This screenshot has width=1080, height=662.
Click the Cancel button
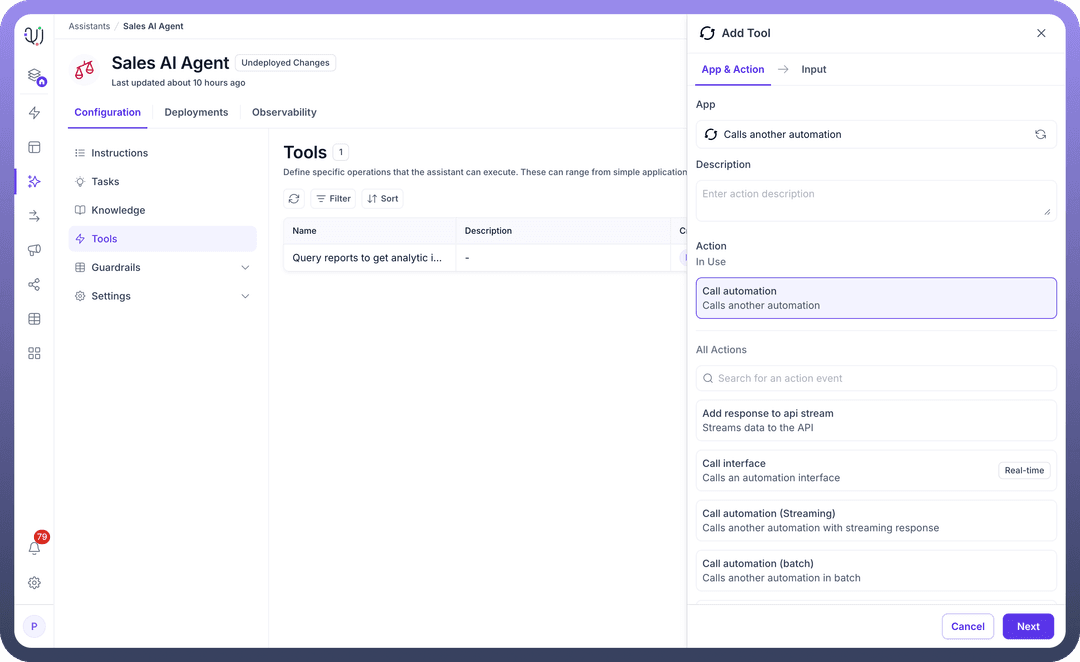click(967, 627)
